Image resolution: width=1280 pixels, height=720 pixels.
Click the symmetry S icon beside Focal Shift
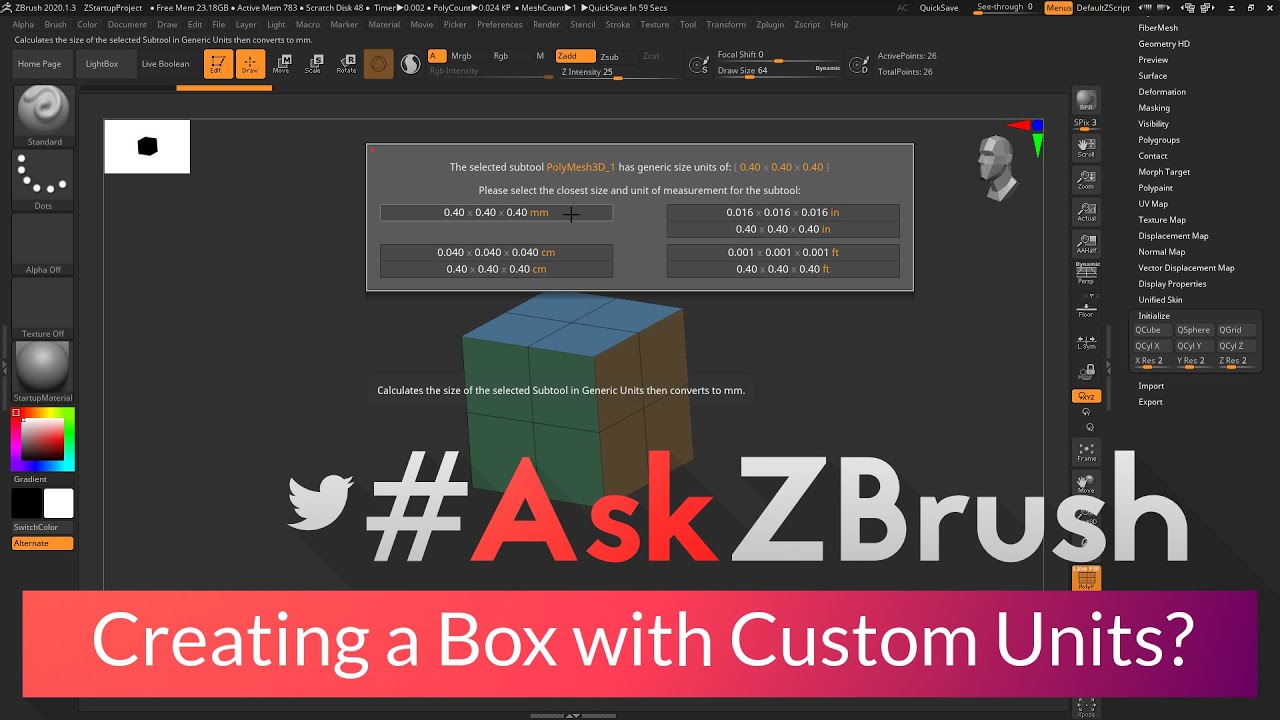[699, 65]
